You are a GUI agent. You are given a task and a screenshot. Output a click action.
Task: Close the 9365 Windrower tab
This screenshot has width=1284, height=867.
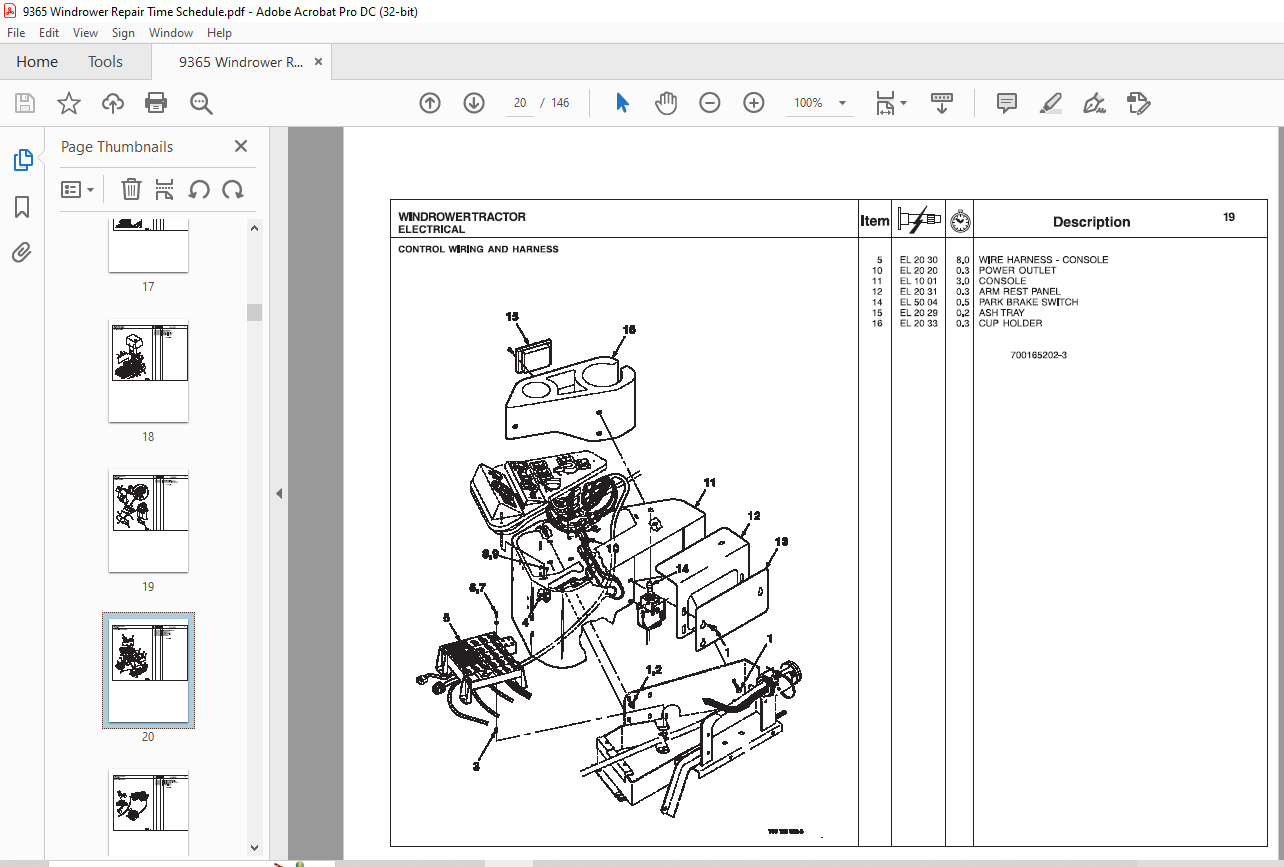318,61
